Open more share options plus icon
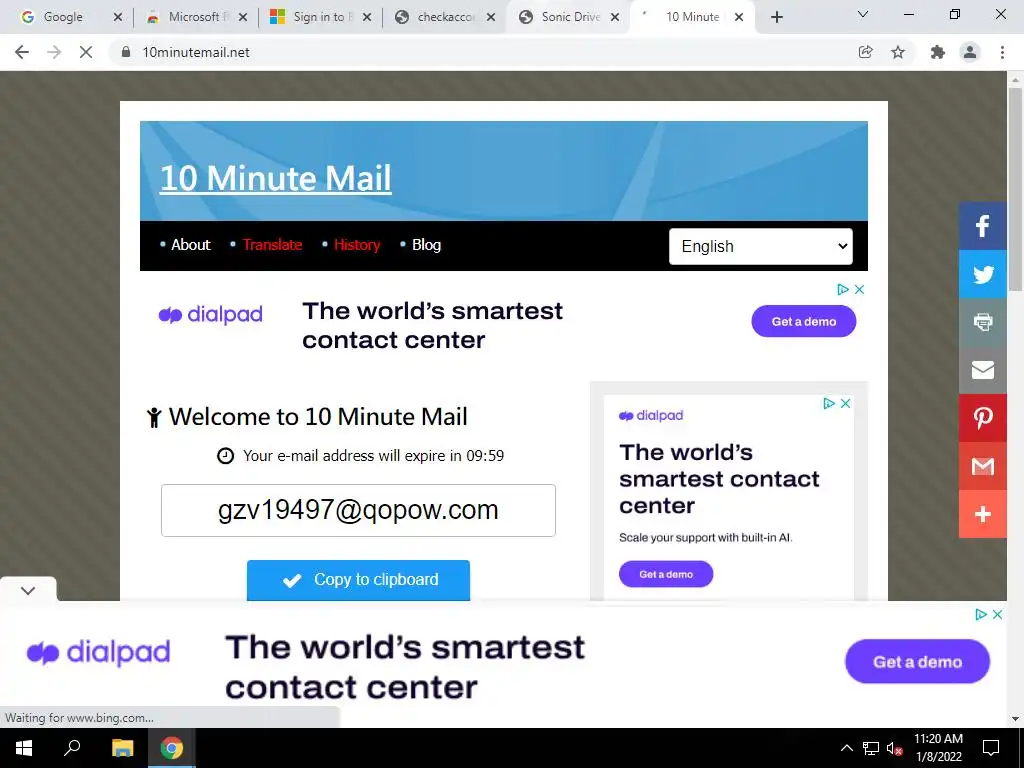Viewport: 1024px width, 768px height. (983, 514)
